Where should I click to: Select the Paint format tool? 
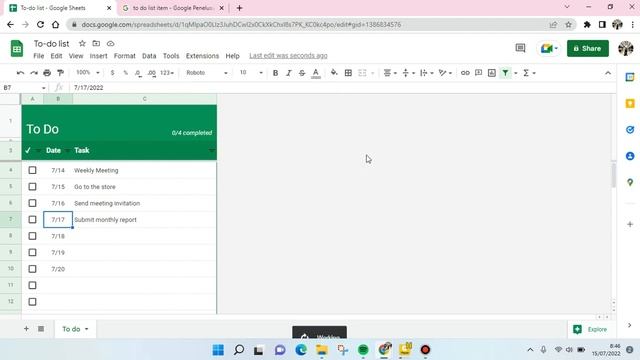pyautogui.click(x=60, y=73)
